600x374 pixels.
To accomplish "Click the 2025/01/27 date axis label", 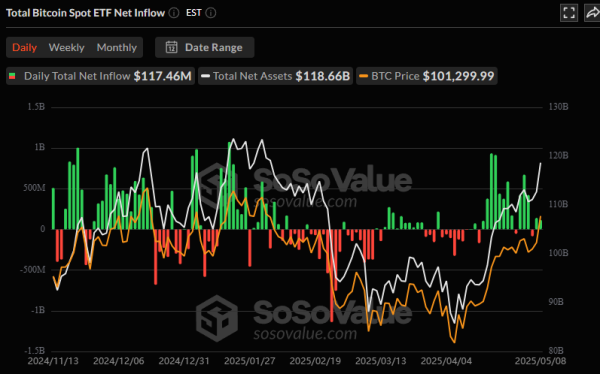I will pyautogui.click(x=249, y=361).
